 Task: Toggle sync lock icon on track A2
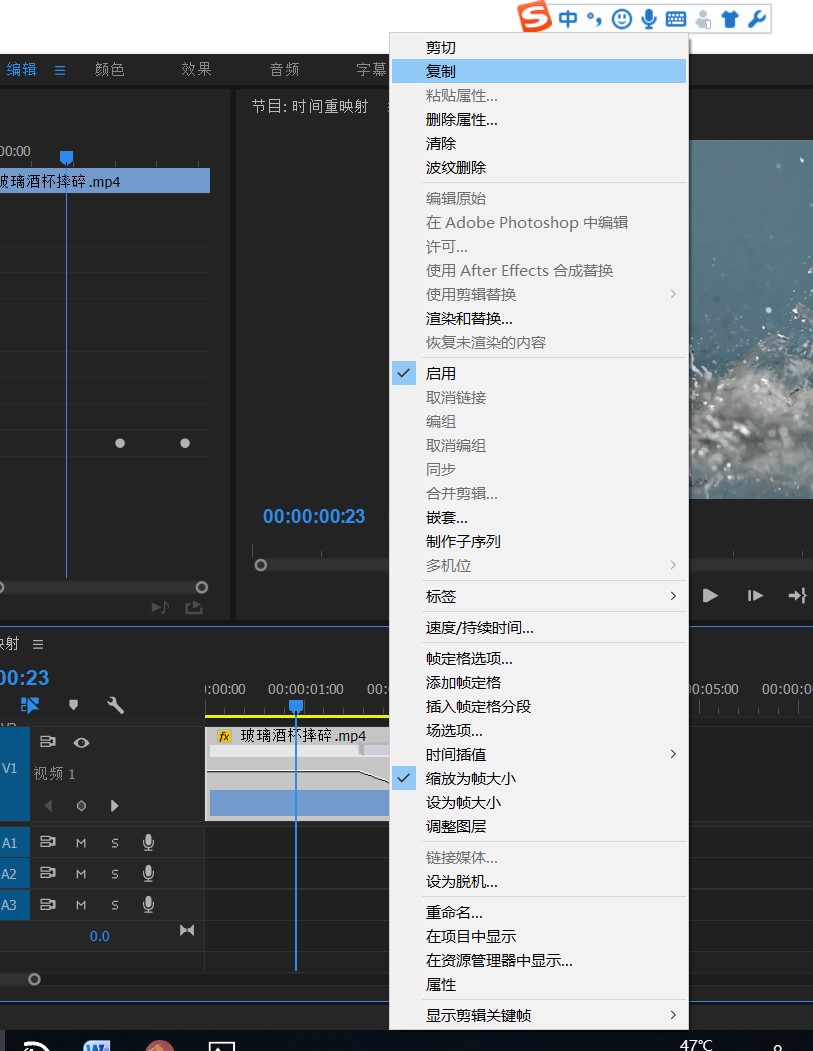coord(47,874)
